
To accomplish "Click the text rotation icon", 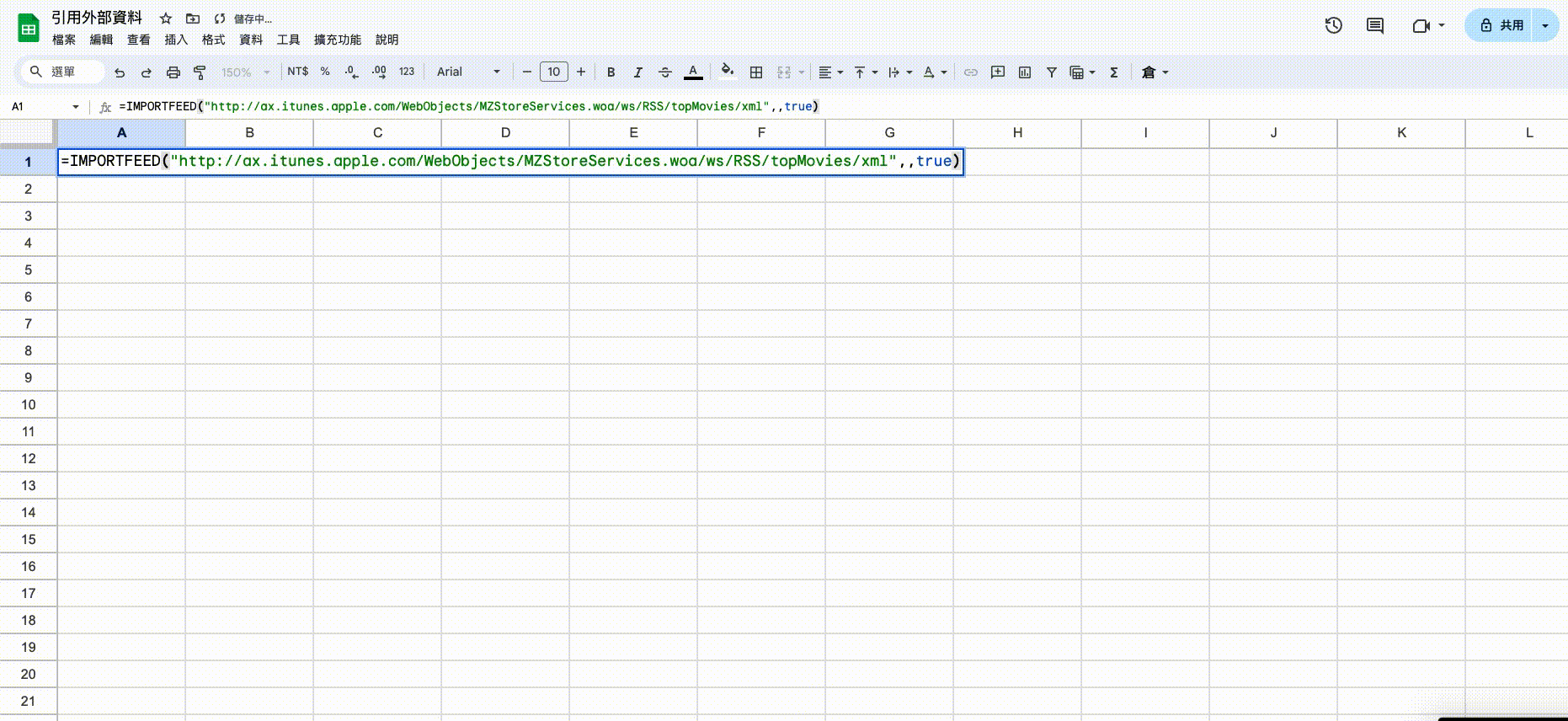I will [928, 72].
